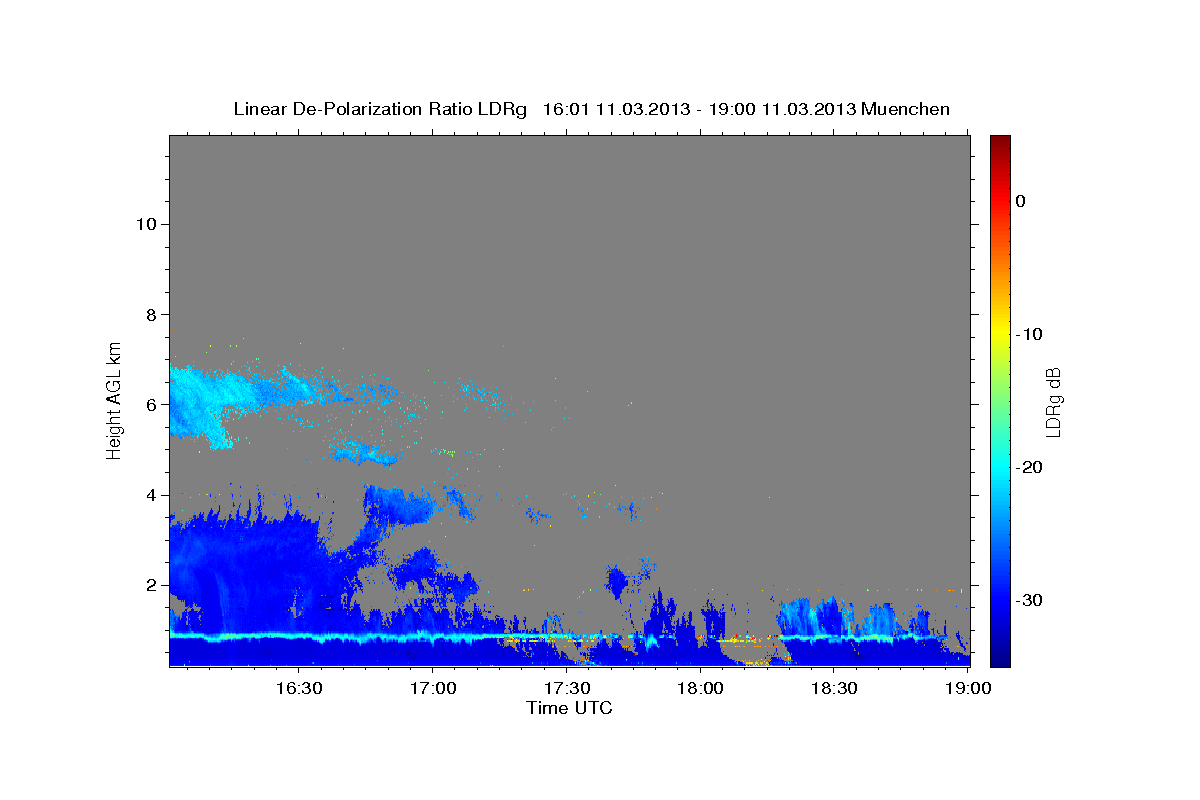The width and height of the screenshot is (1200, 800).
Task: Click the colorbar value -20
Action: 1029,467
